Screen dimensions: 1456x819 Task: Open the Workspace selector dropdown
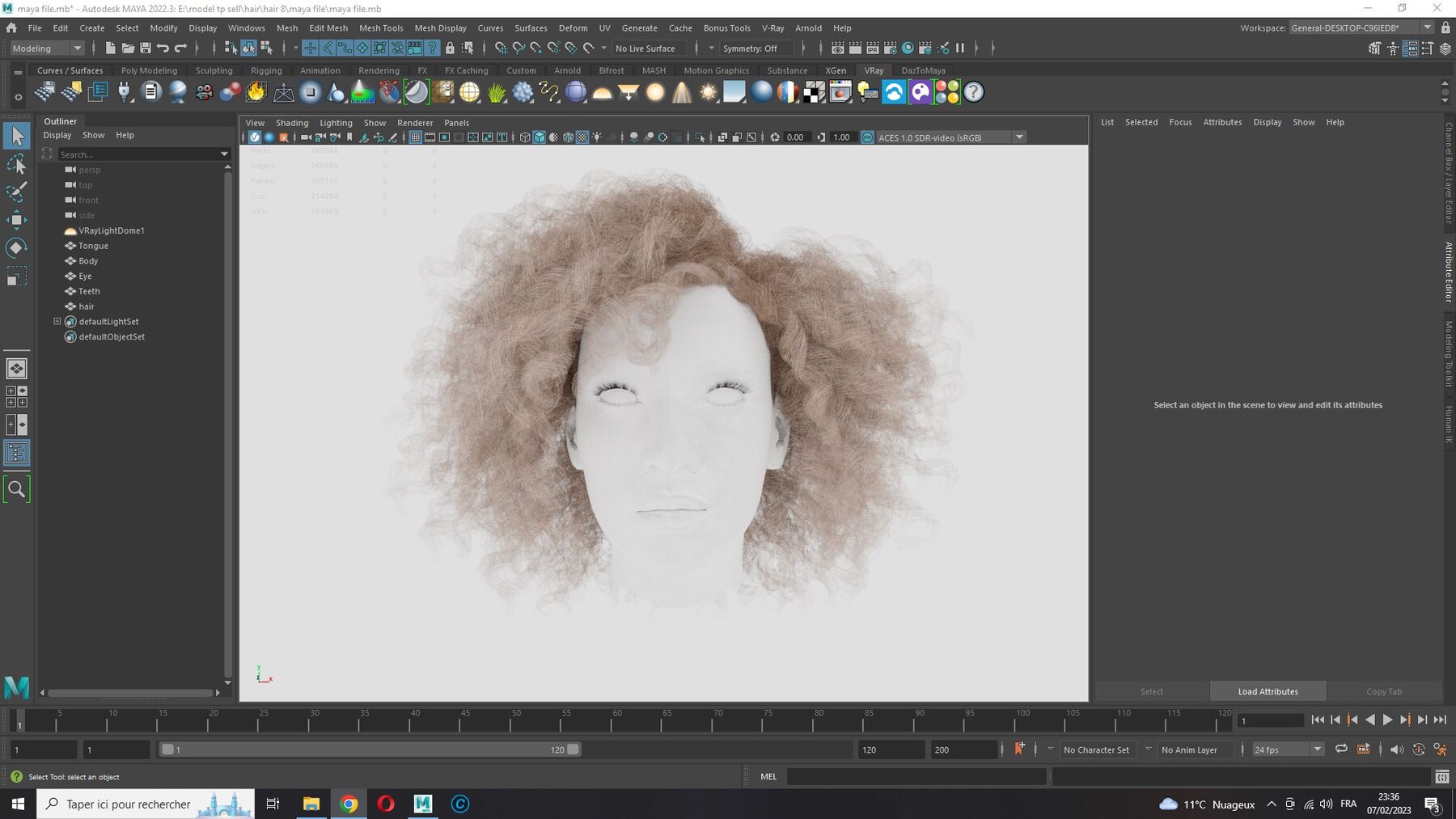click(x=1361, y=27)
